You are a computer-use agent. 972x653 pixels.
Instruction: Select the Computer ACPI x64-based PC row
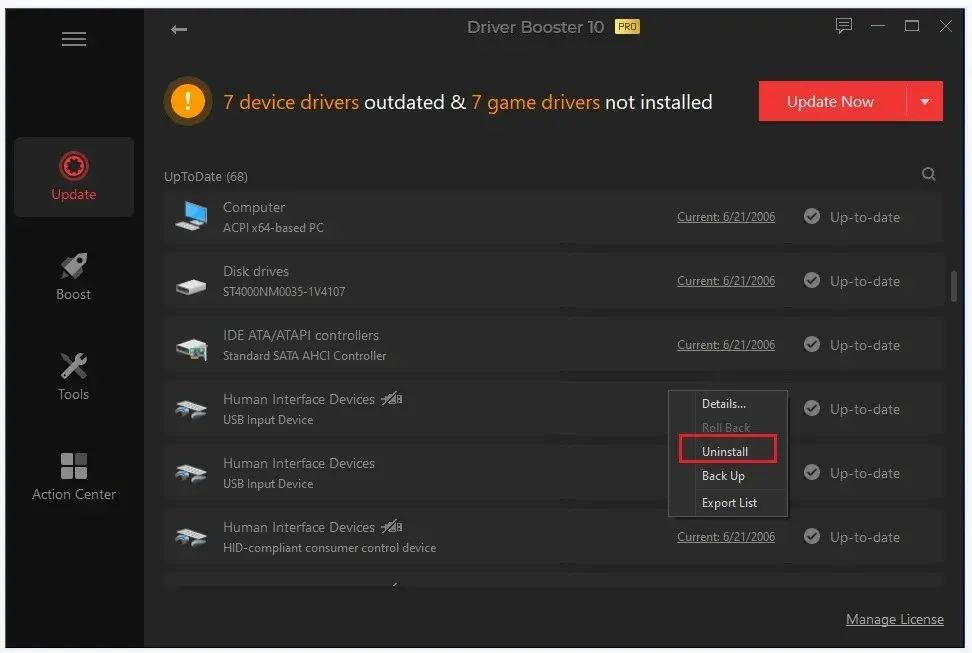click(x=554, y=217)
